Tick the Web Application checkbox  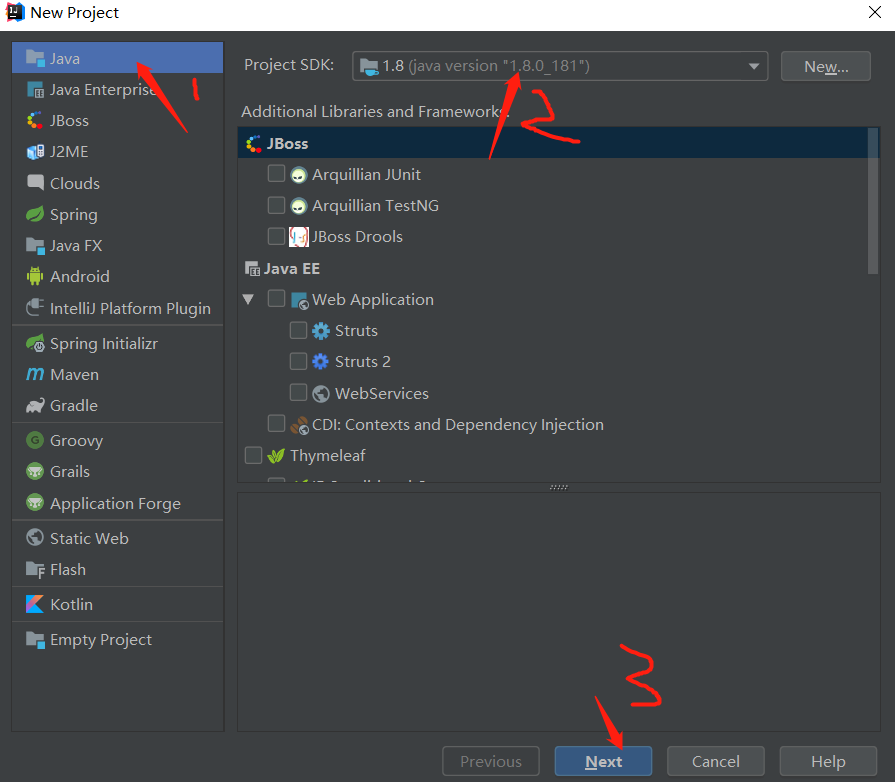pyautogui.click(x=276, y=299)
